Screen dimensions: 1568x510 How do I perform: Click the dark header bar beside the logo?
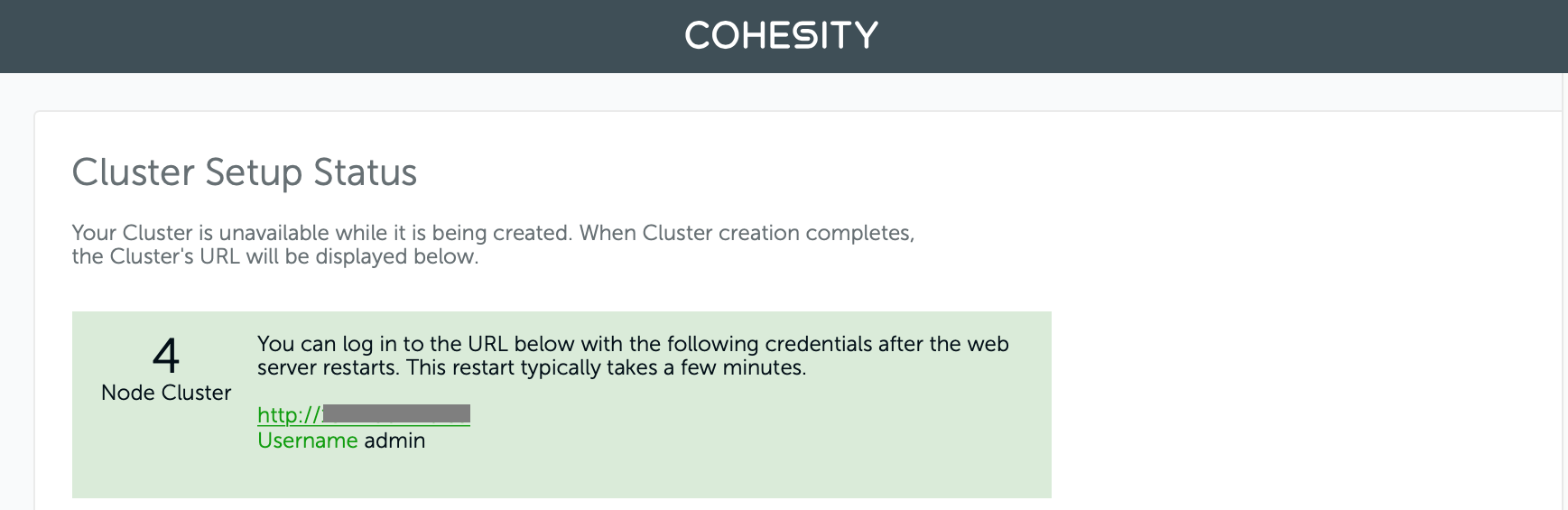pyautogui.click(x=361, y=36)
